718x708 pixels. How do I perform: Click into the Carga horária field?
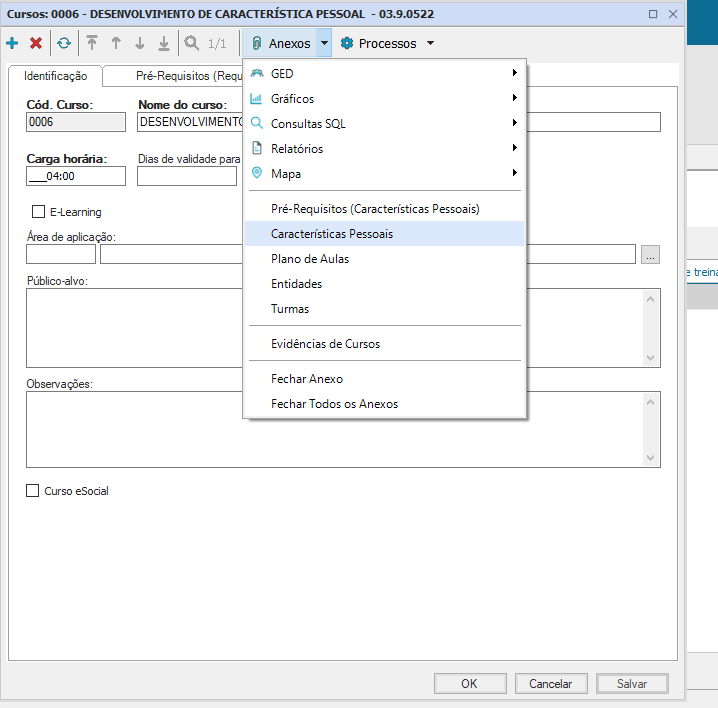76,176
